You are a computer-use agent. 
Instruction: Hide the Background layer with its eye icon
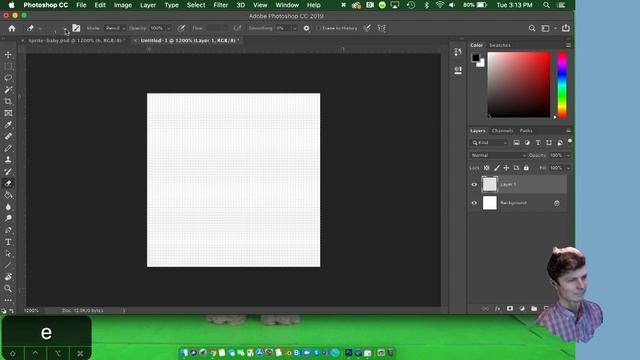pos(474,203)
